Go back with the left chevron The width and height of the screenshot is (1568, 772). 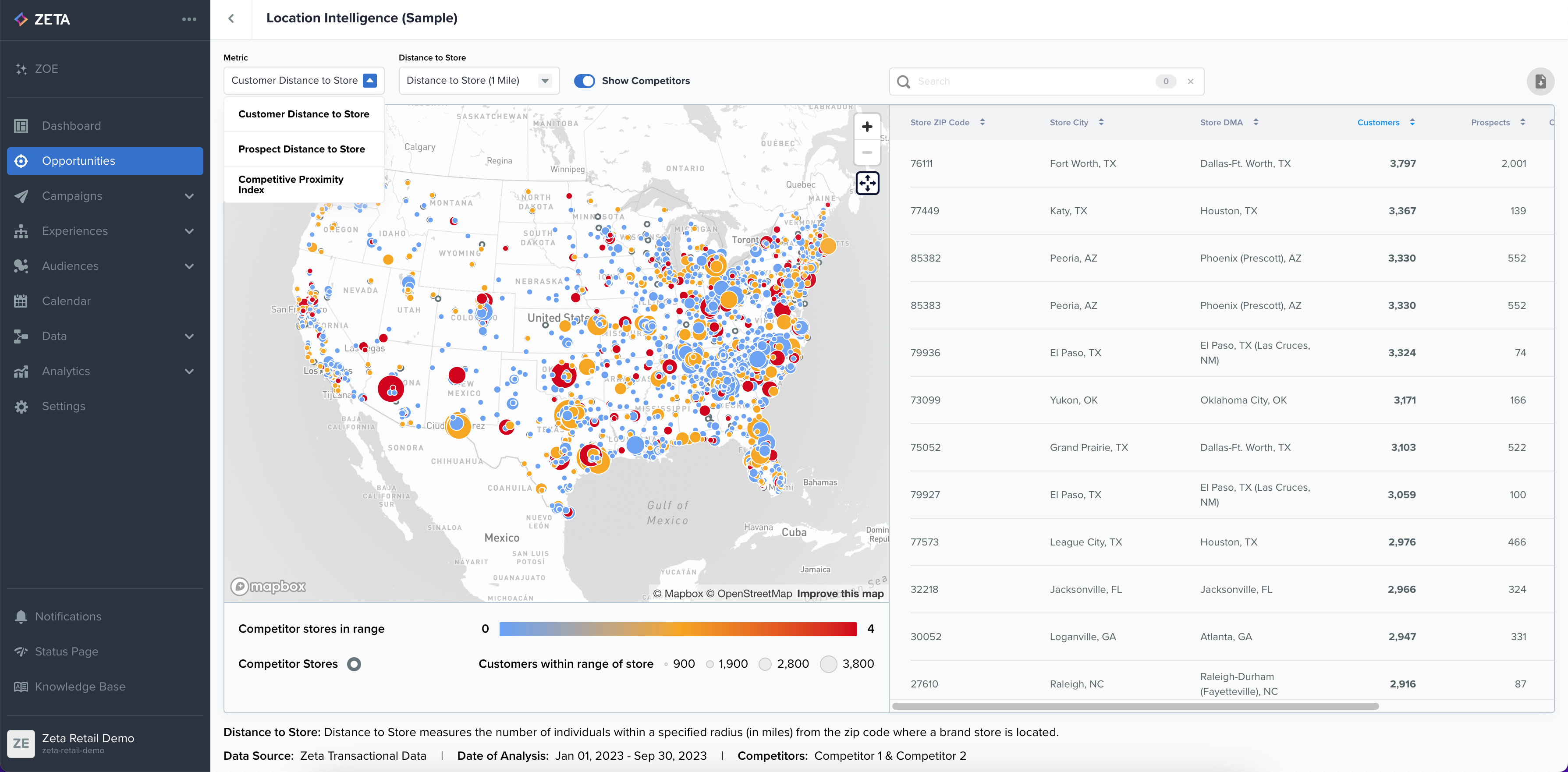pos(231,18)
